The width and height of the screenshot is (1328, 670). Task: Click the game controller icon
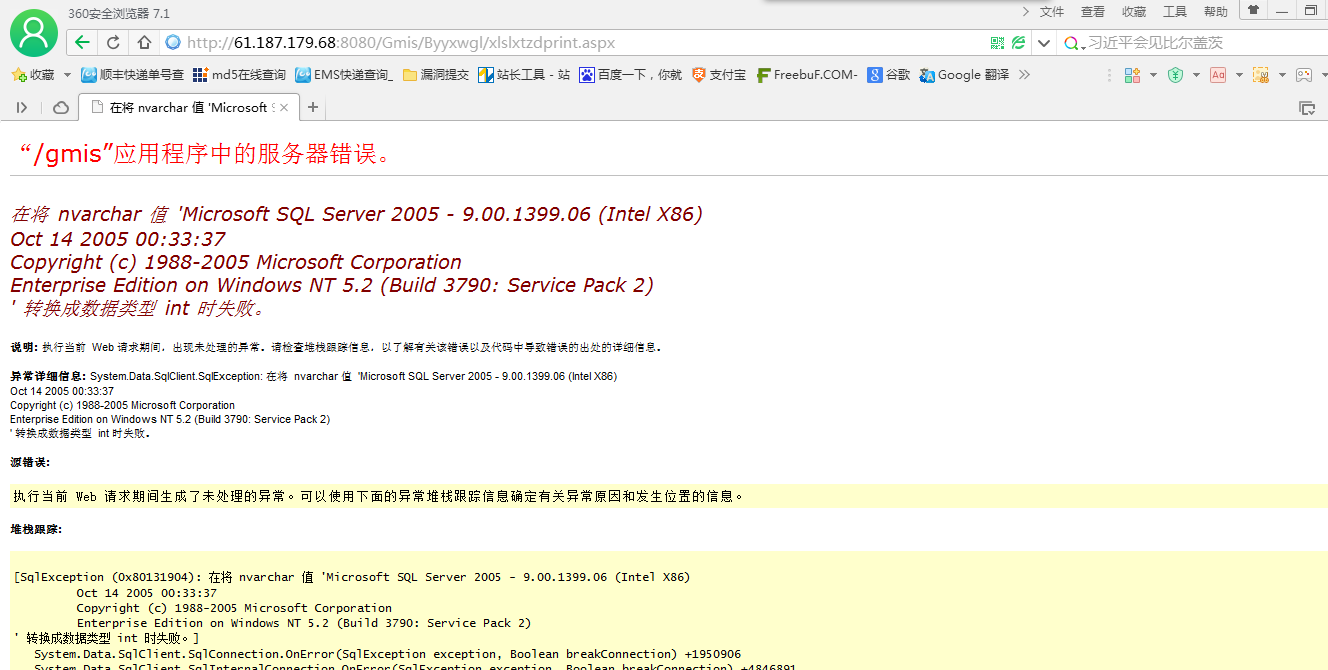click(x=1304, y=75)
